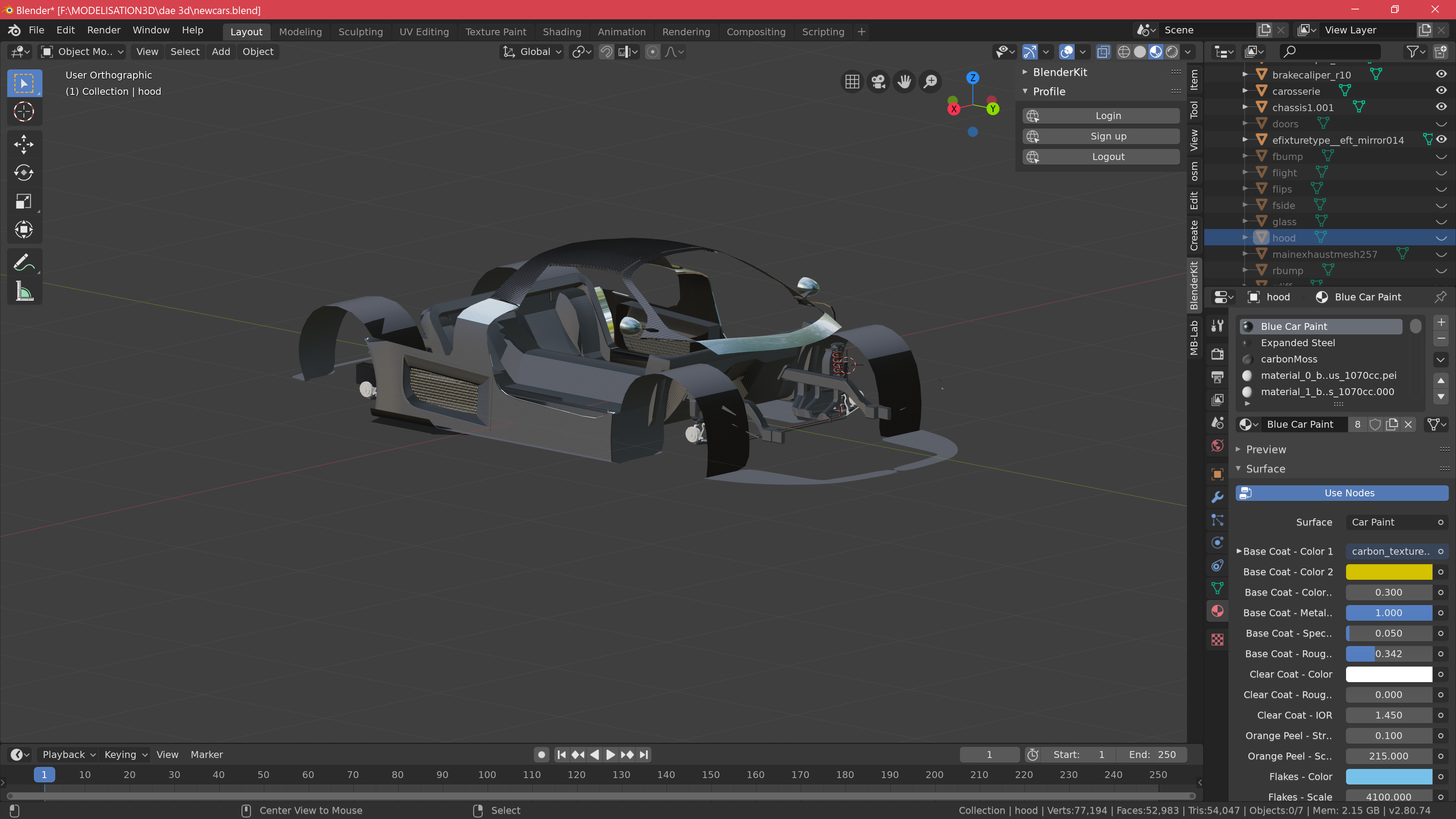Viewport: 1456px width, 819px height.
Task: Choose the Measure tool
Action: click(24, 292)
